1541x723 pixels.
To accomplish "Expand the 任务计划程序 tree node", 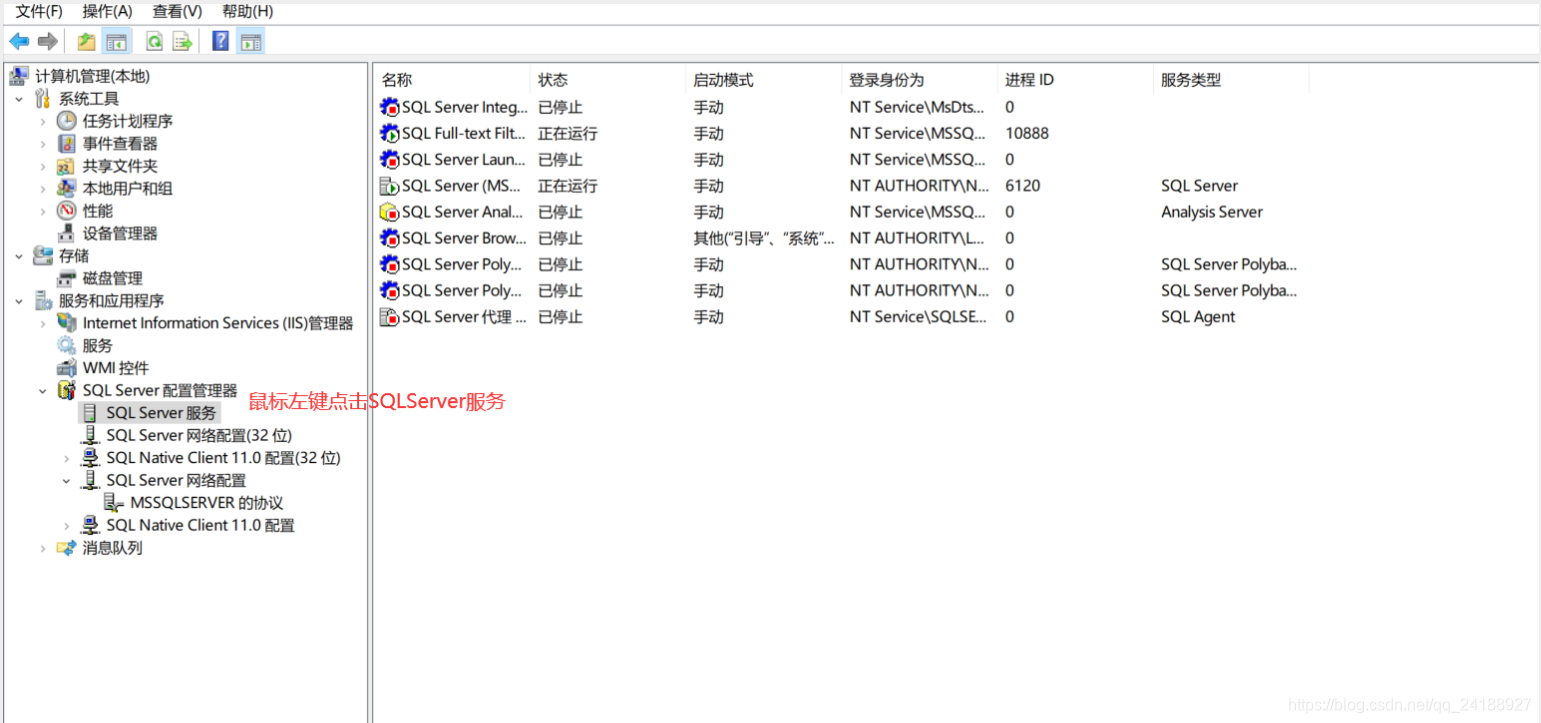I will pyautogui.click(x=43, y=121).
